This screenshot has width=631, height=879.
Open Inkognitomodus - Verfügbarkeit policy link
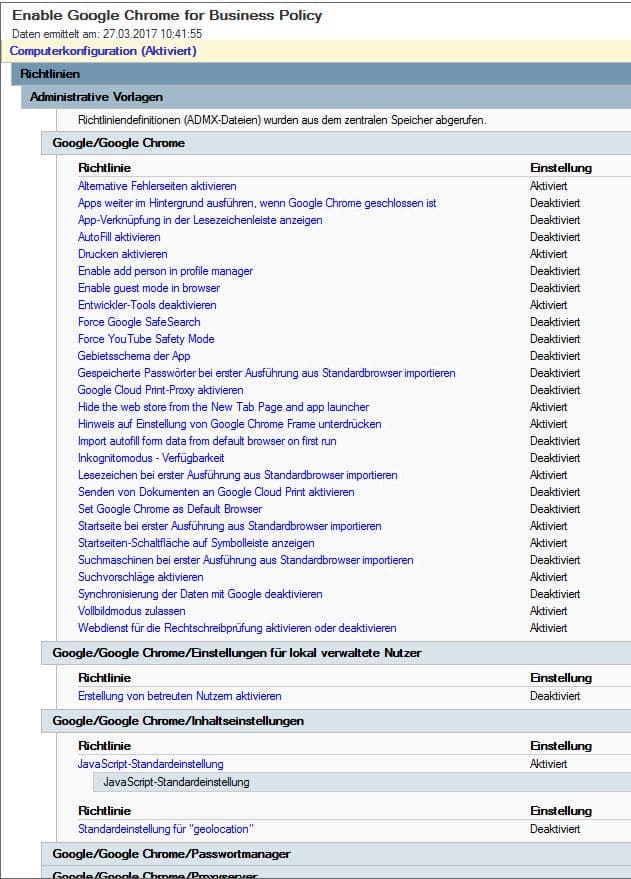(151, 458)
